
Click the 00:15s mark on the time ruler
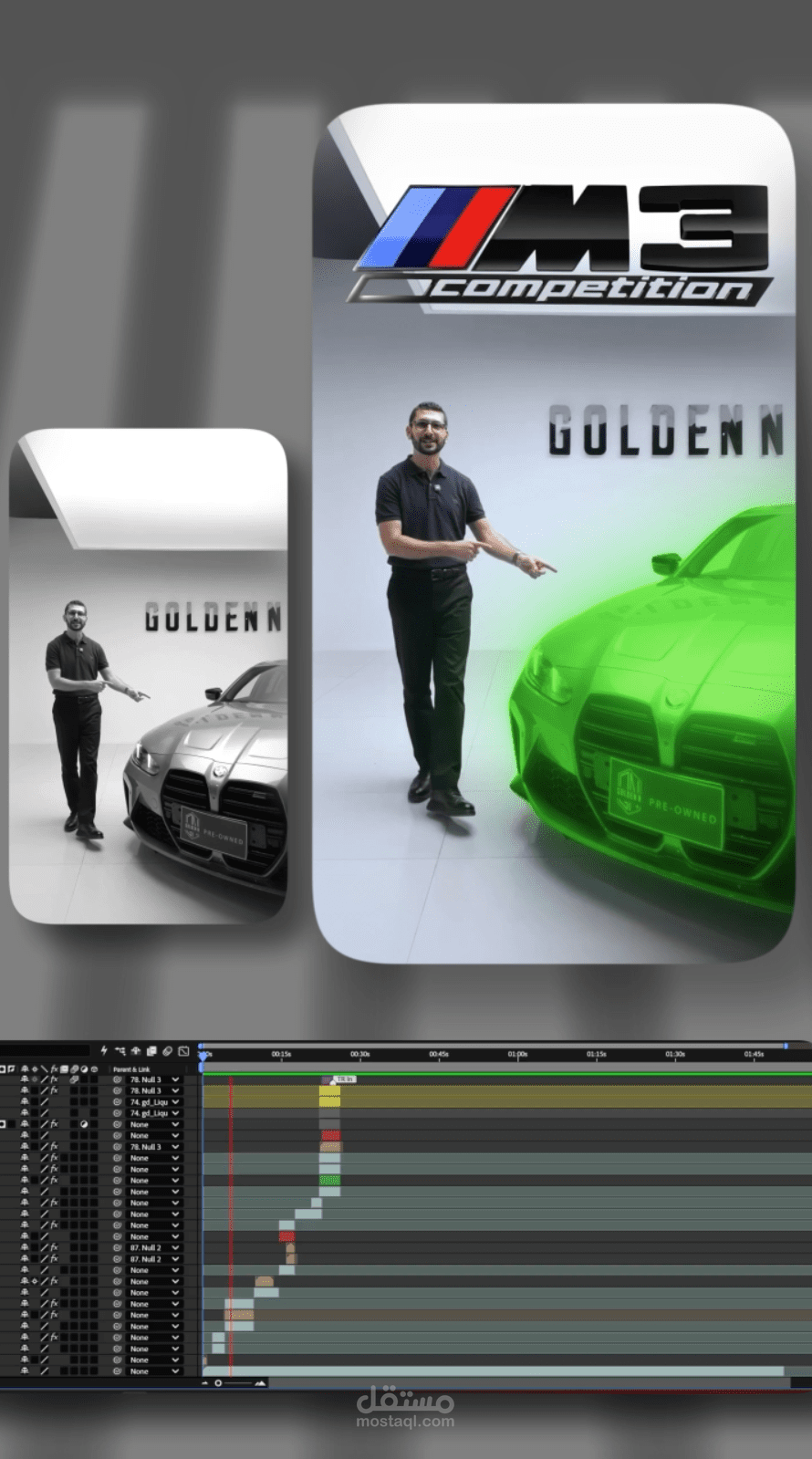(x=281, y=1054)
